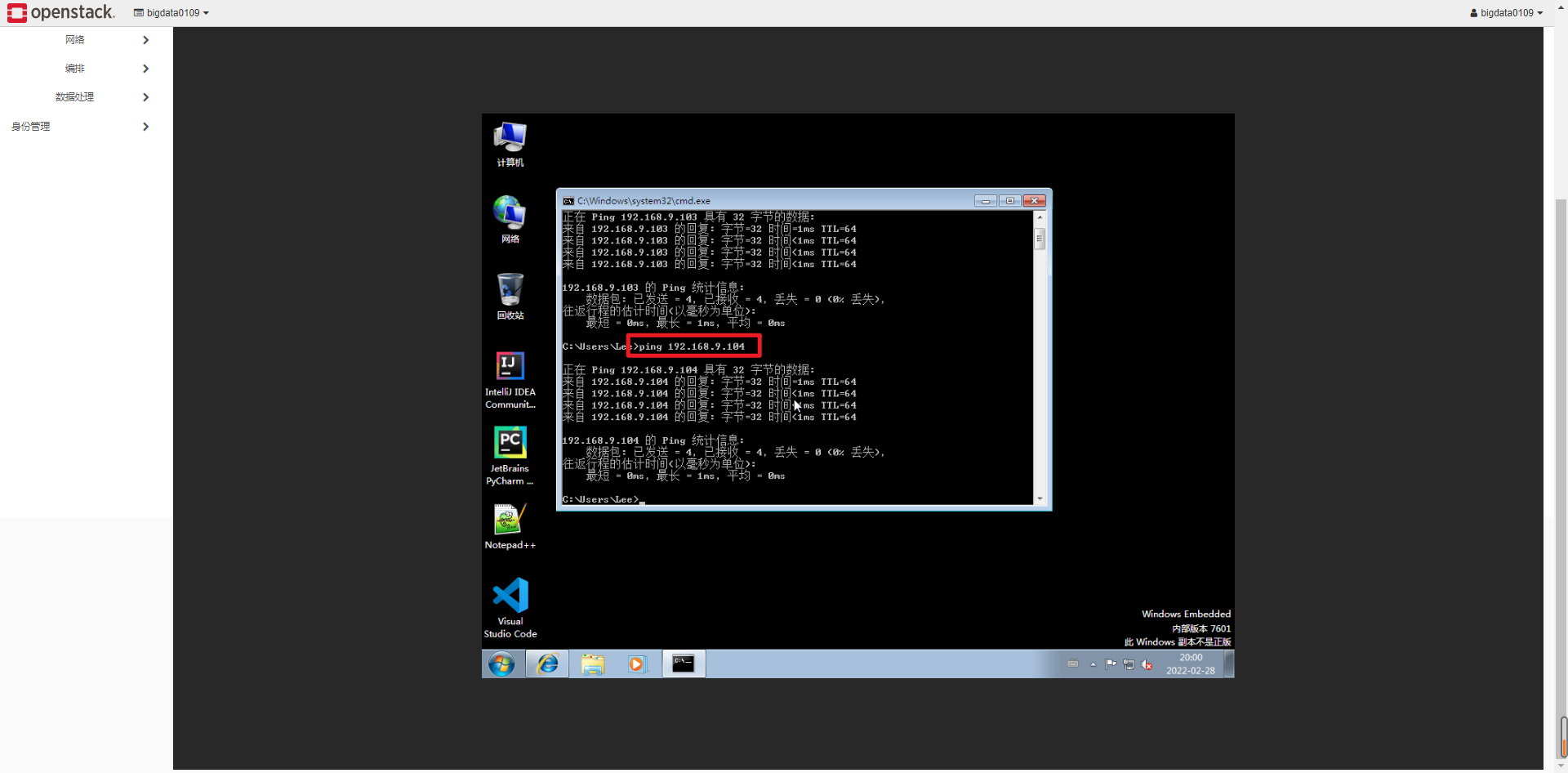Screen dimensions: 1568x773
Task: Open the bigdata0109 user menu
Action: [x=1506, y=13]
